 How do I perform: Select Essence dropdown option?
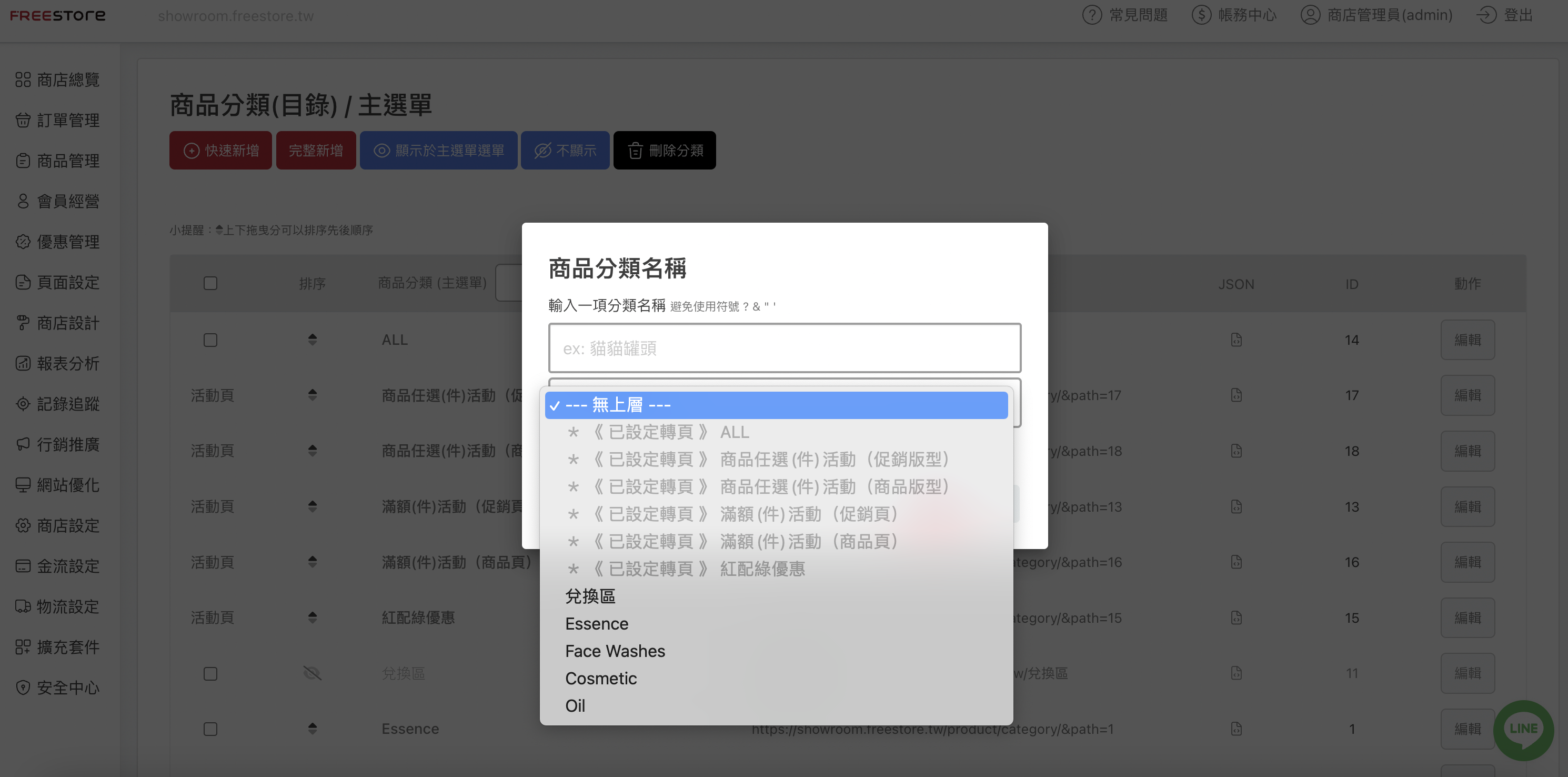click(776, 624)
